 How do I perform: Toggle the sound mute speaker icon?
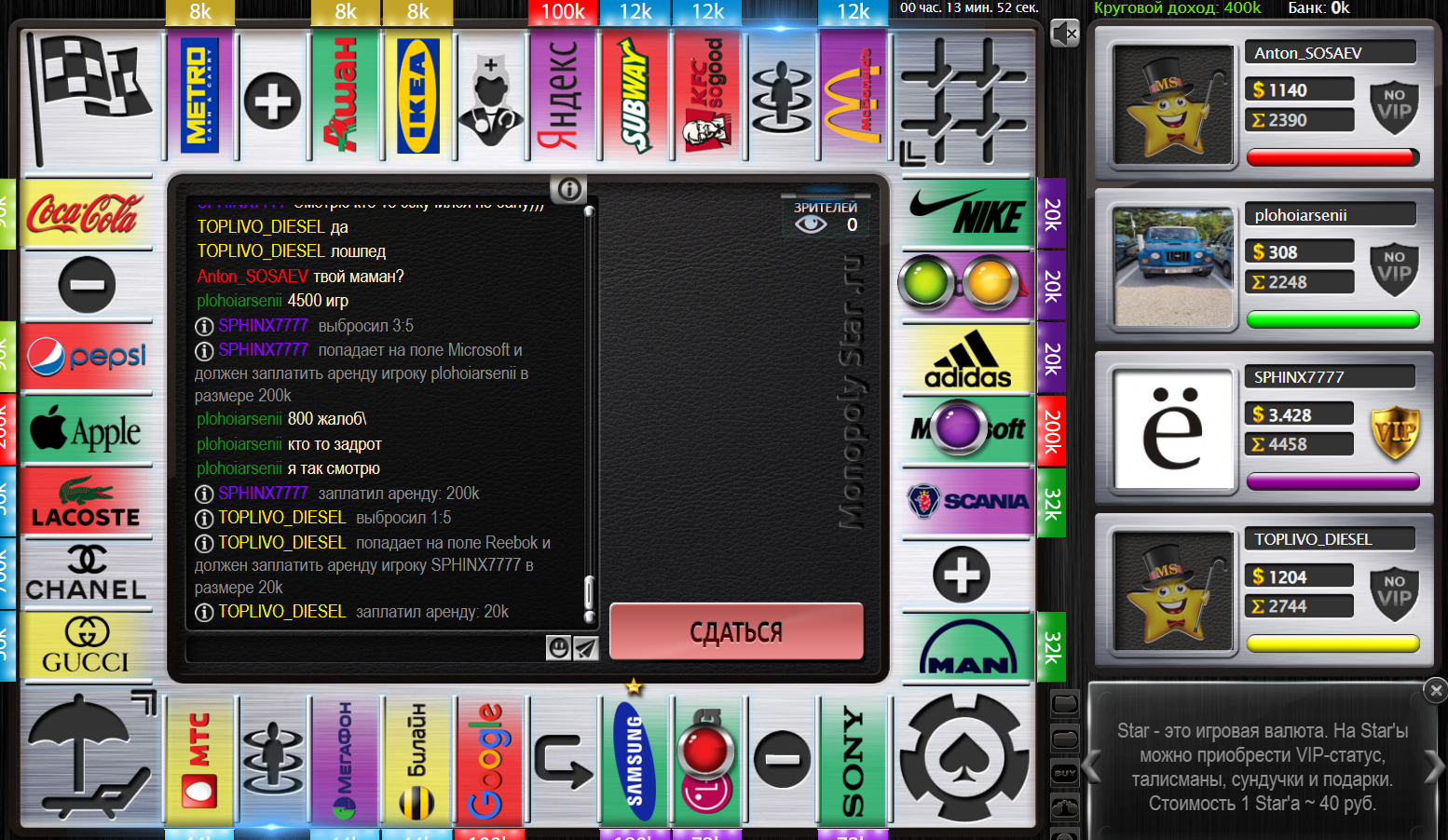tap(1064, 34)
